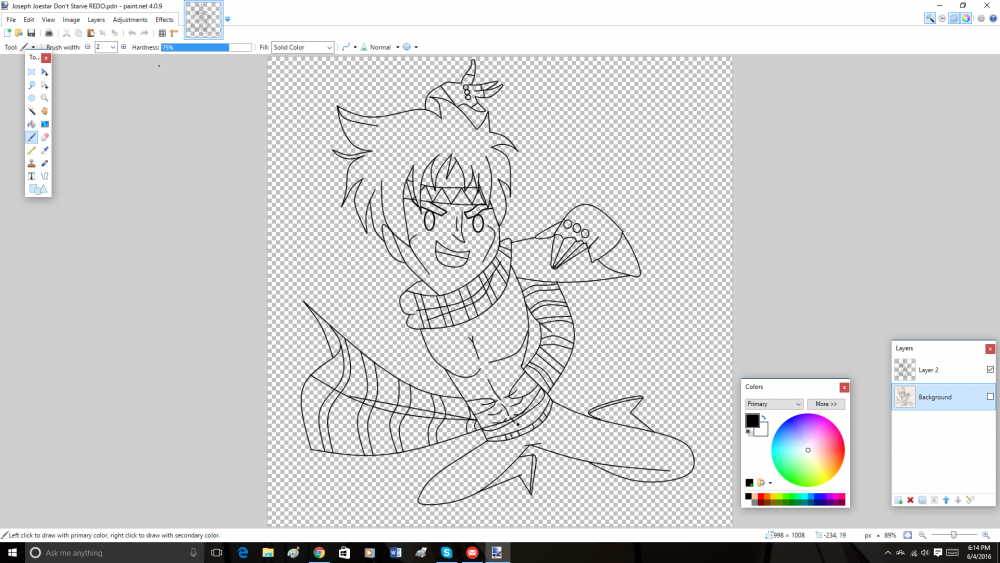
Task: Open the palette management dropdown arrow
Action: tap(770, 483)
